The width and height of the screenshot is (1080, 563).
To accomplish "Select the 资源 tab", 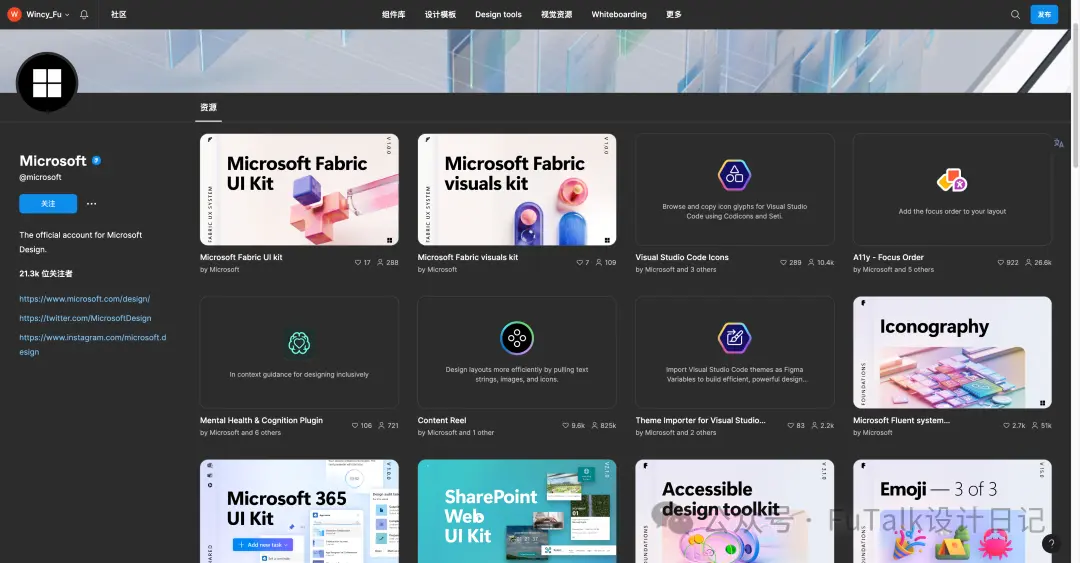I will [x=208, y=108].
